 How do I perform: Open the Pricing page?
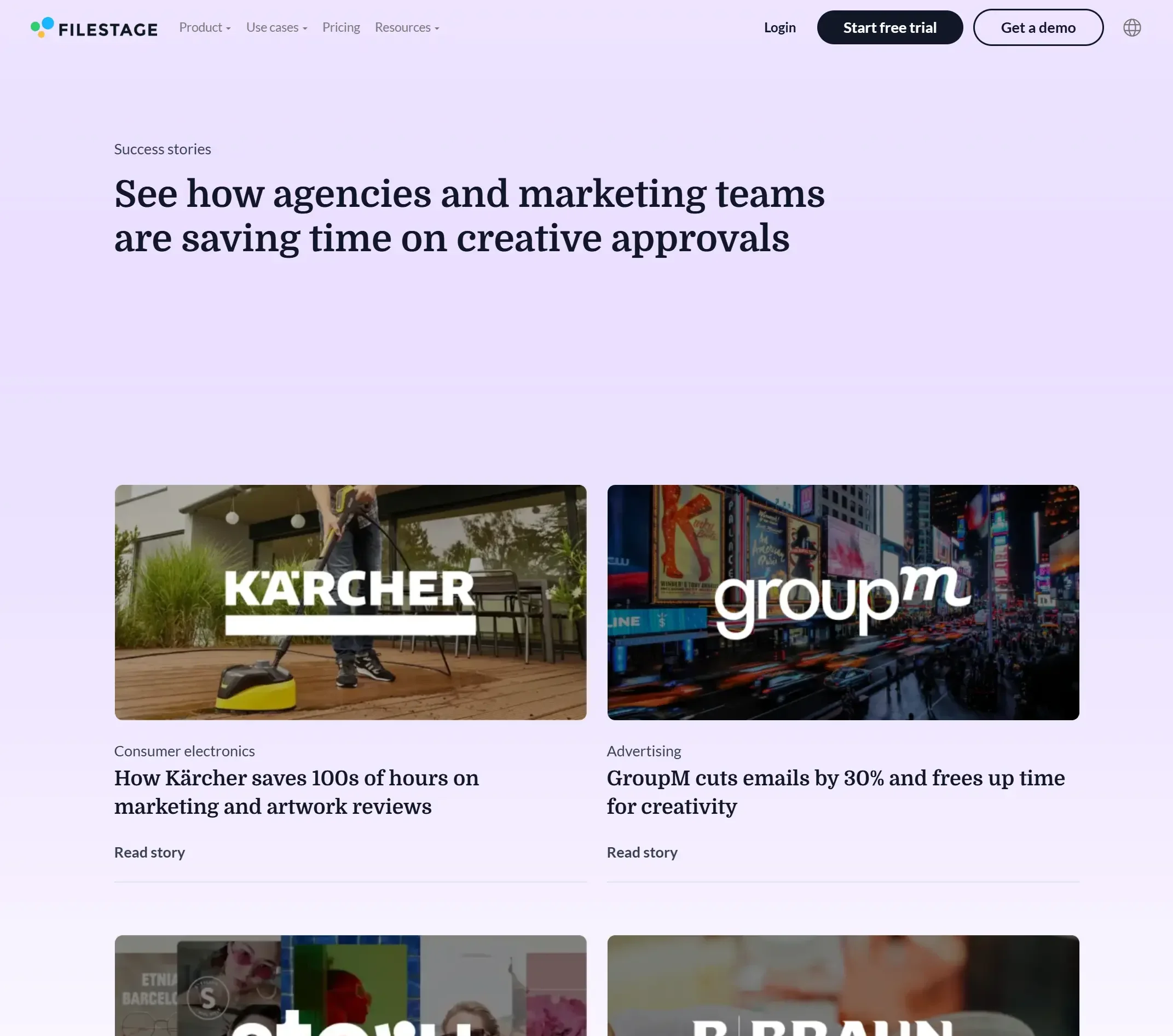pyautogui.click(x=341, y=27)
